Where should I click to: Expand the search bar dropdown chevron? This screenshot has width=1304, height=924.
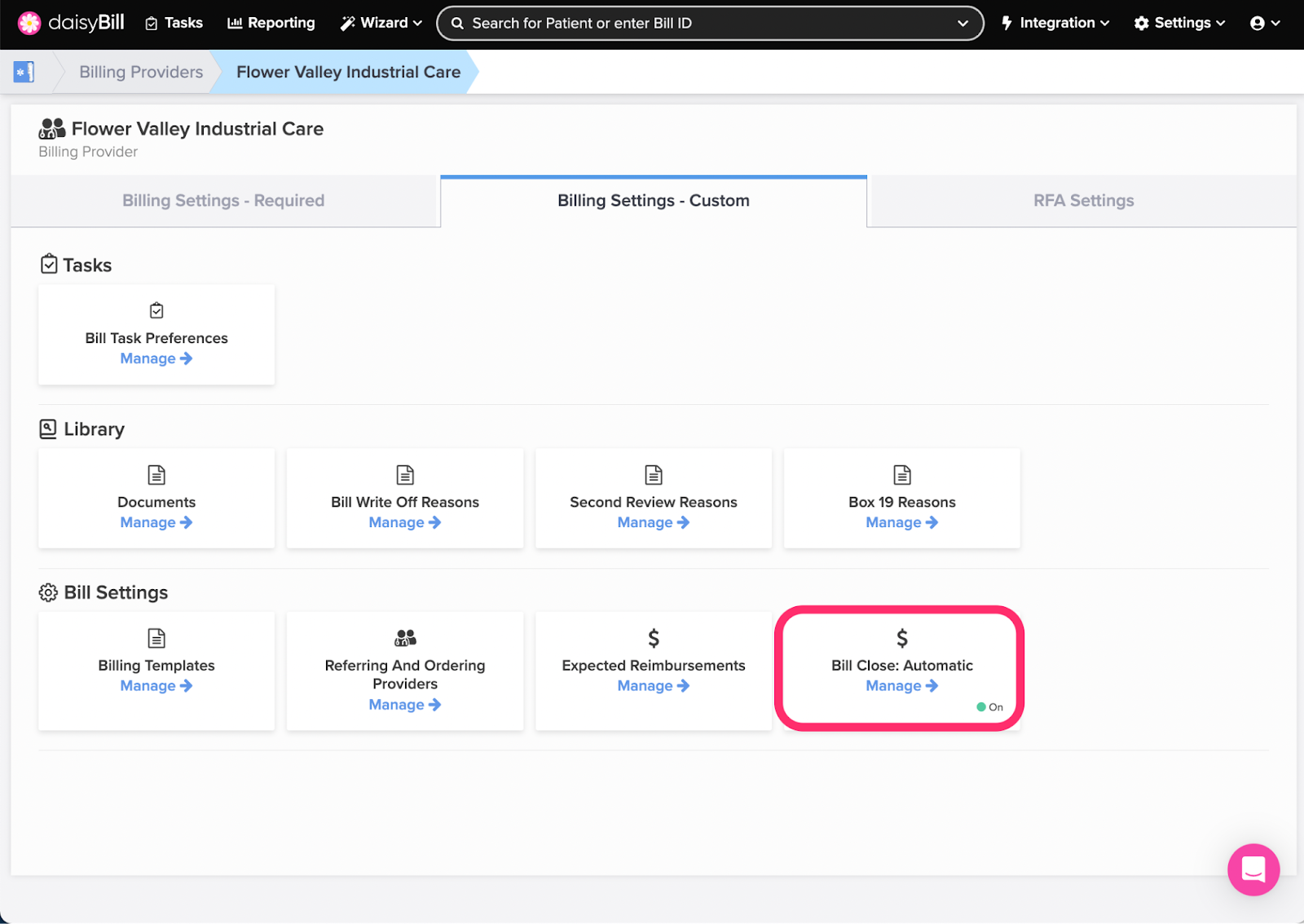tap(963, 23)
